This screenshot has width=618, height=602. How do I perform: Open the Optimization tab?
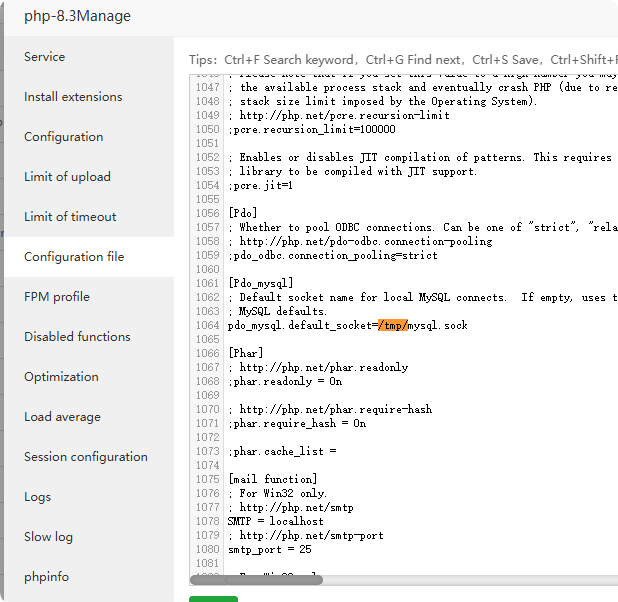[x=61, y=377]
